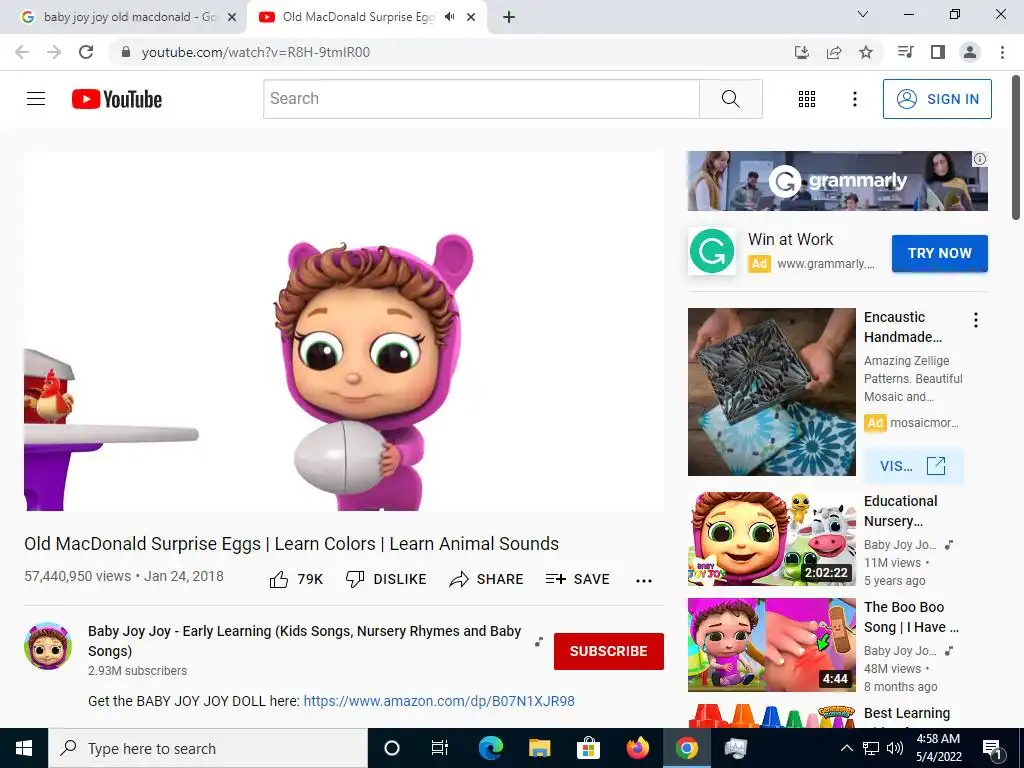Screen dimensions: 1024x768
Task: Open more actions ellipsis below the video
Action: click(x=644, y=581)
